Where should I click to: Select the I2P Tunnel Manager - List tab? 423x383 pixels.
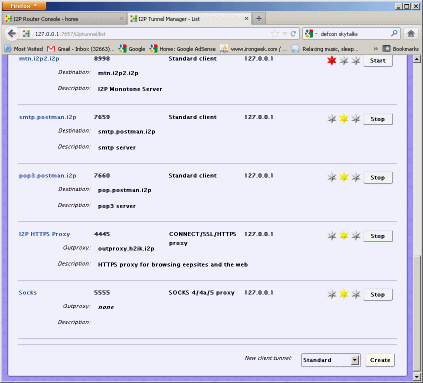pyautogui.click(x=190, y=19)
